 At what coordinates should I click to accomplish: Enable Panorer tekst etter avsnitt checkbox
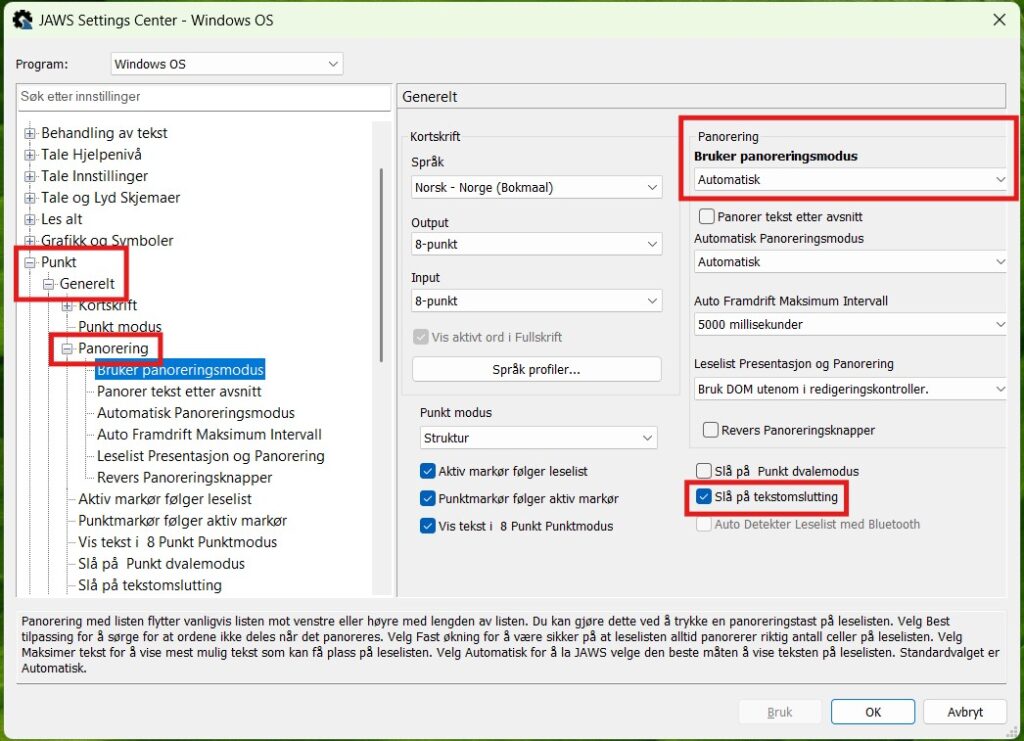707,217
